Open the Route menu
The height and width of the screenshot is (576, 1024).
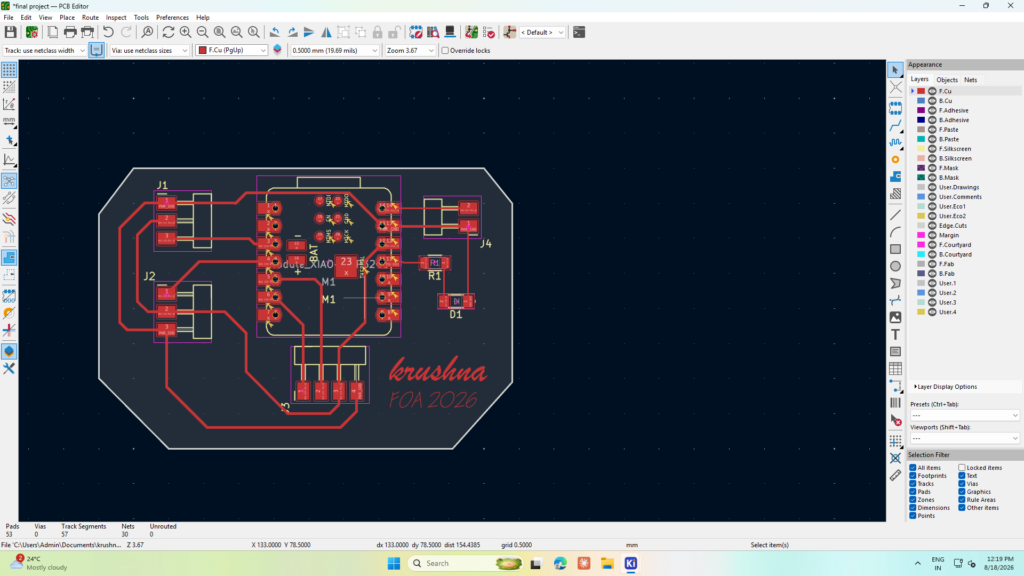(x=90, y=18)
